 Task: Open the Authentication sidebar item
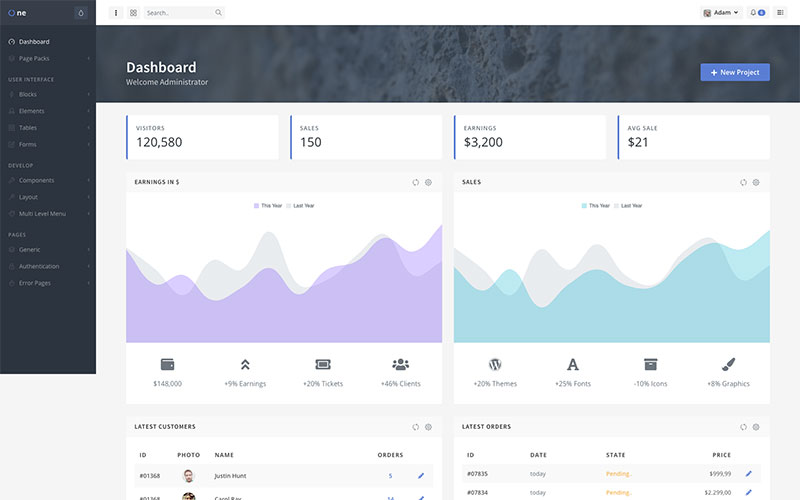[48, 266]
